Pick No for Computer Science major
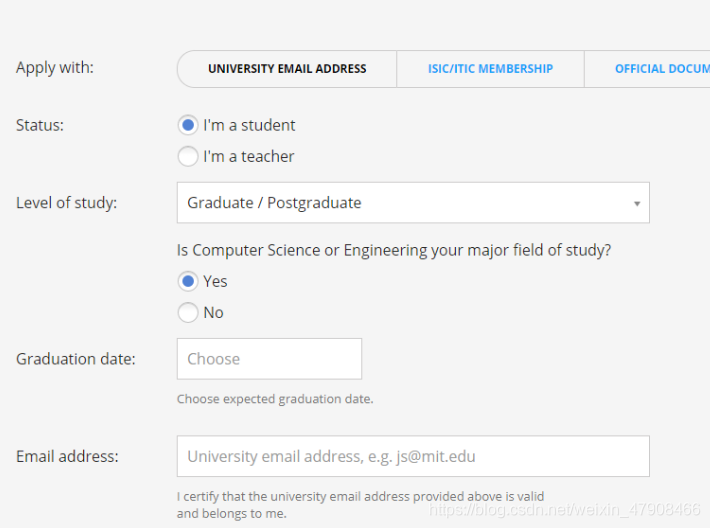This screenshot has width=710, height=528. click(188, 312)
